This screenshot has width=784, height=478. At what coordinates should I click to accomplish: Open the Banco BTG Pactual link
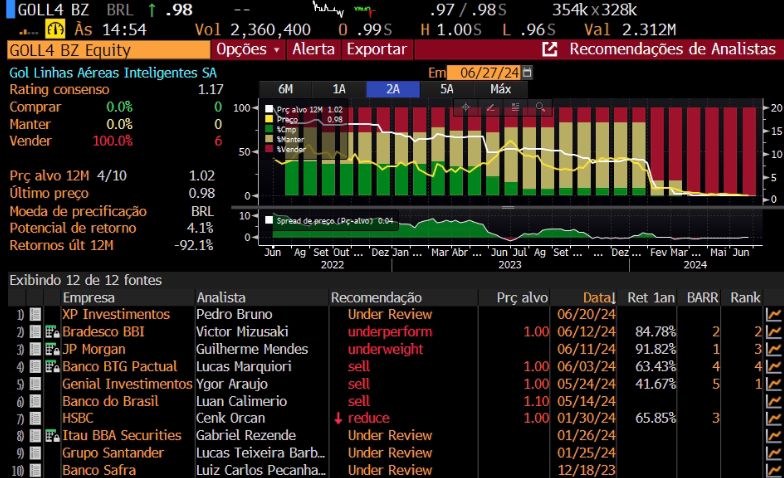[122, 366]
